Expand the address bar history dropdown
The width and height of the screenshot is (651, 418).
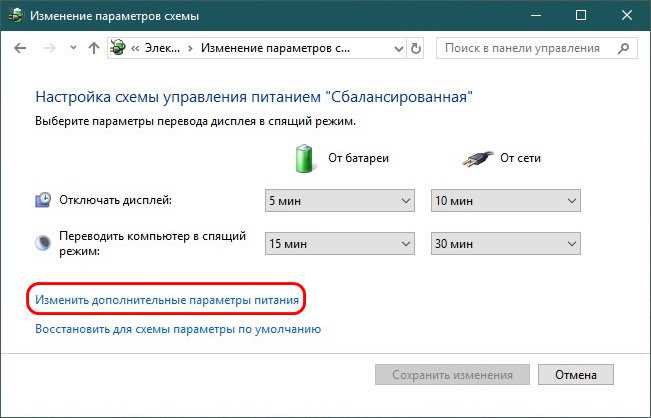399,49
